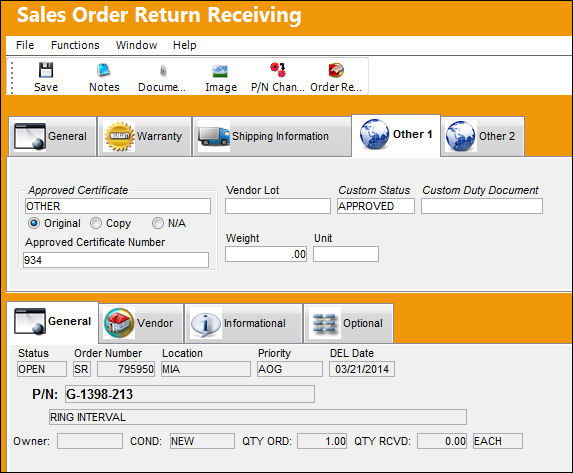Viewport: 573px width, 473px height.
Task: Click the Location field showing MIA
Action: 206,369
